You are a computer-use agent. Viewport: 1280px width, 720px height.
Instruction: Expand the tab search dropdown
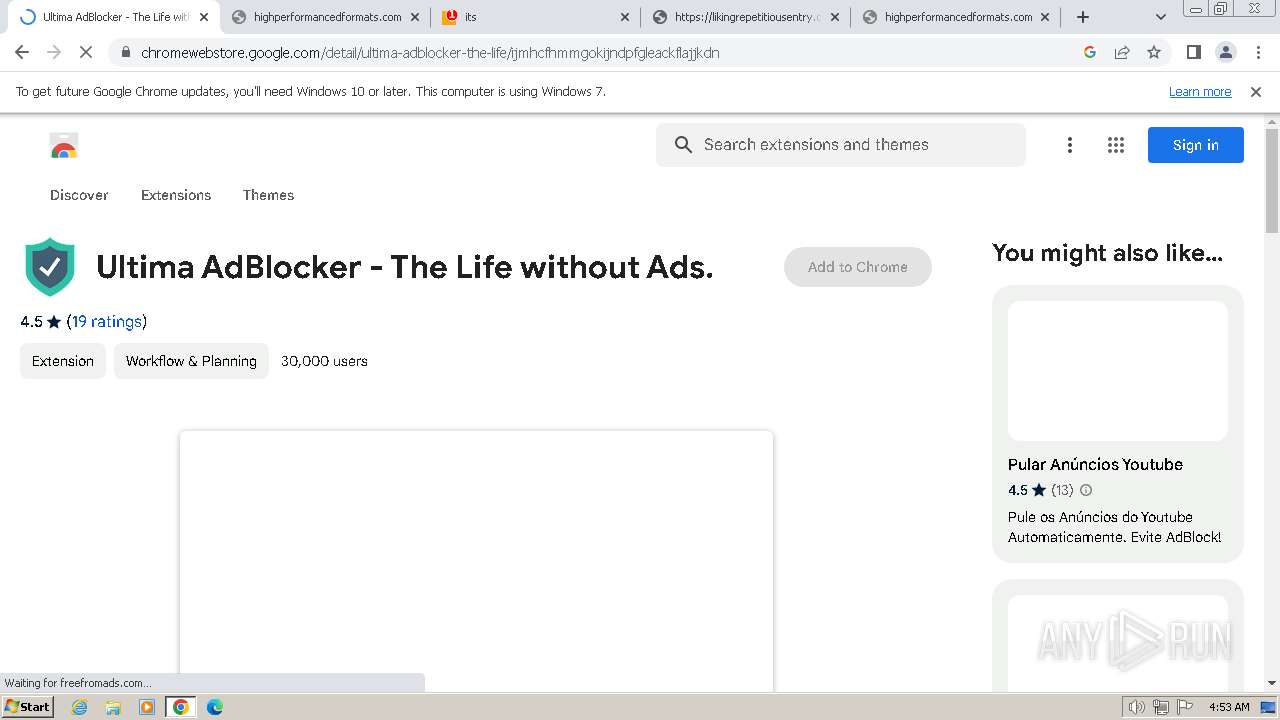[1160, 17]
